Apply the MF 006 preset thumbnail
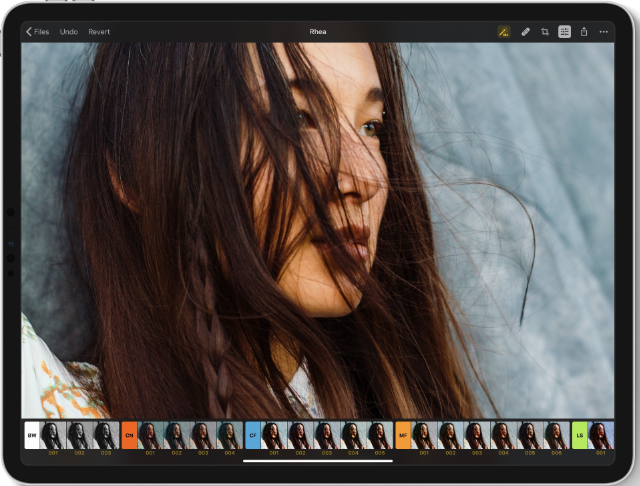The image size is (640, 486). pos(556,435)
